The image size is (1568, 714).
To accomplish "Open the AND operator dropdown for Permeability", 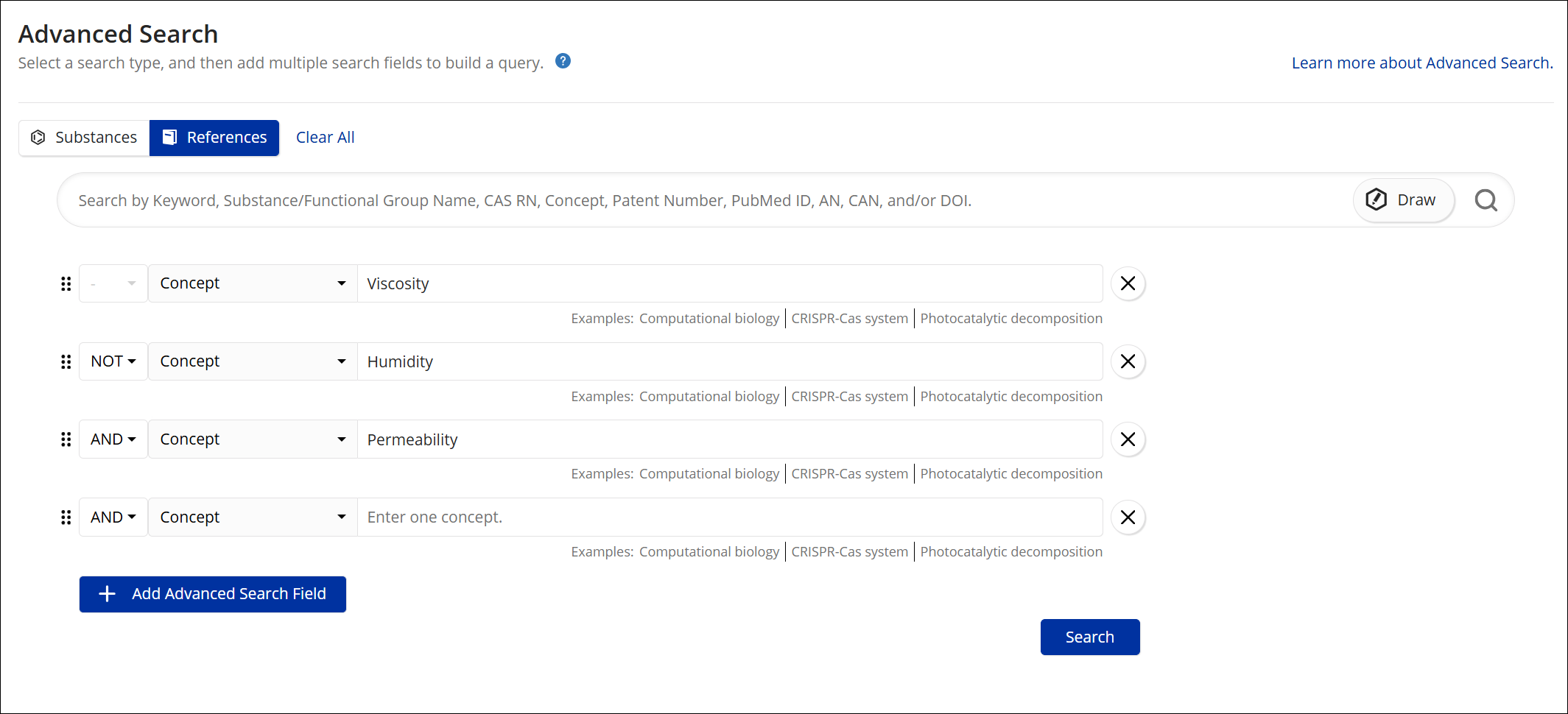I will (x=113, y=439).
